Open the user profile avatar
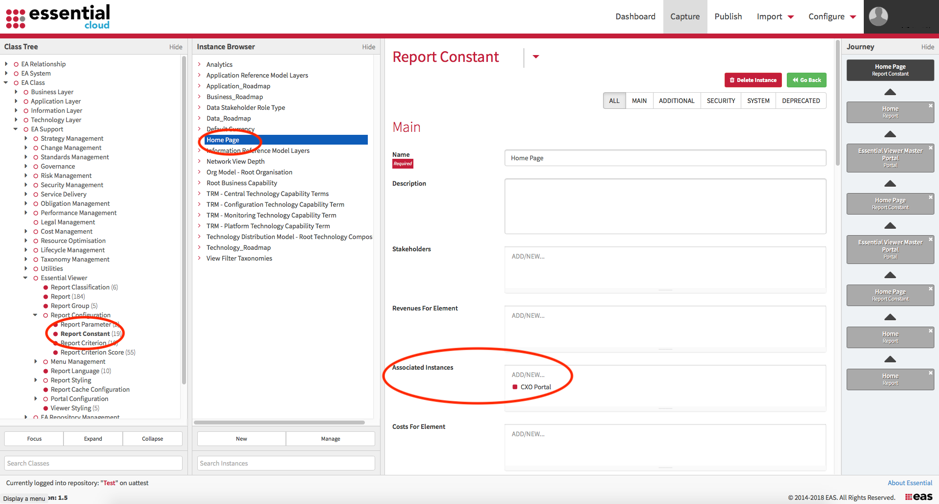 [879, 16]
